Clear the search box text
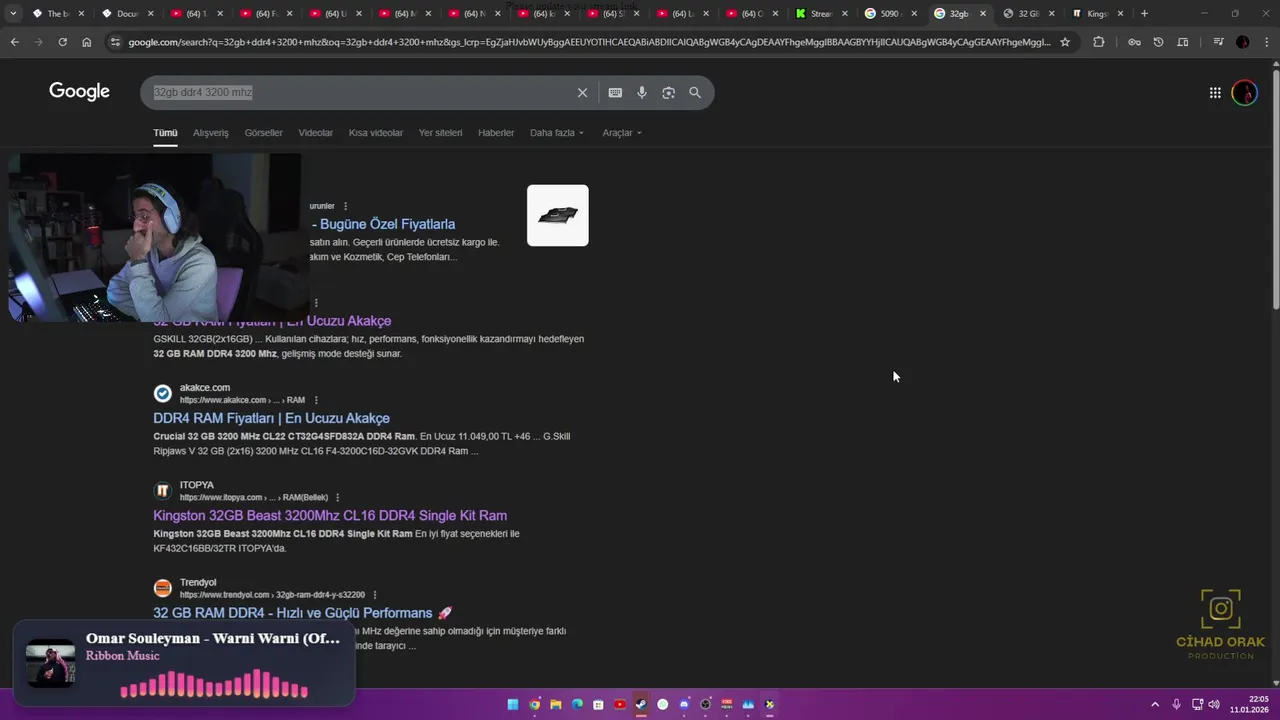 [x=582, y=93]
